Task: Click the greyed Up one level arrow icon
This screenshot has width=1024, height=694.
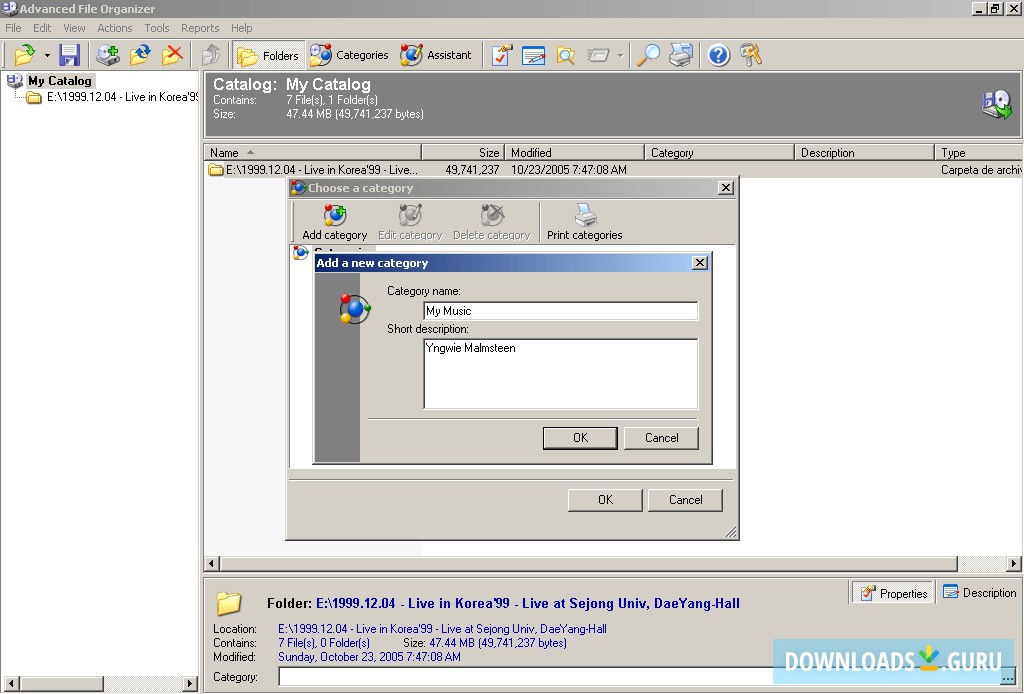Action: pos(210,55)
